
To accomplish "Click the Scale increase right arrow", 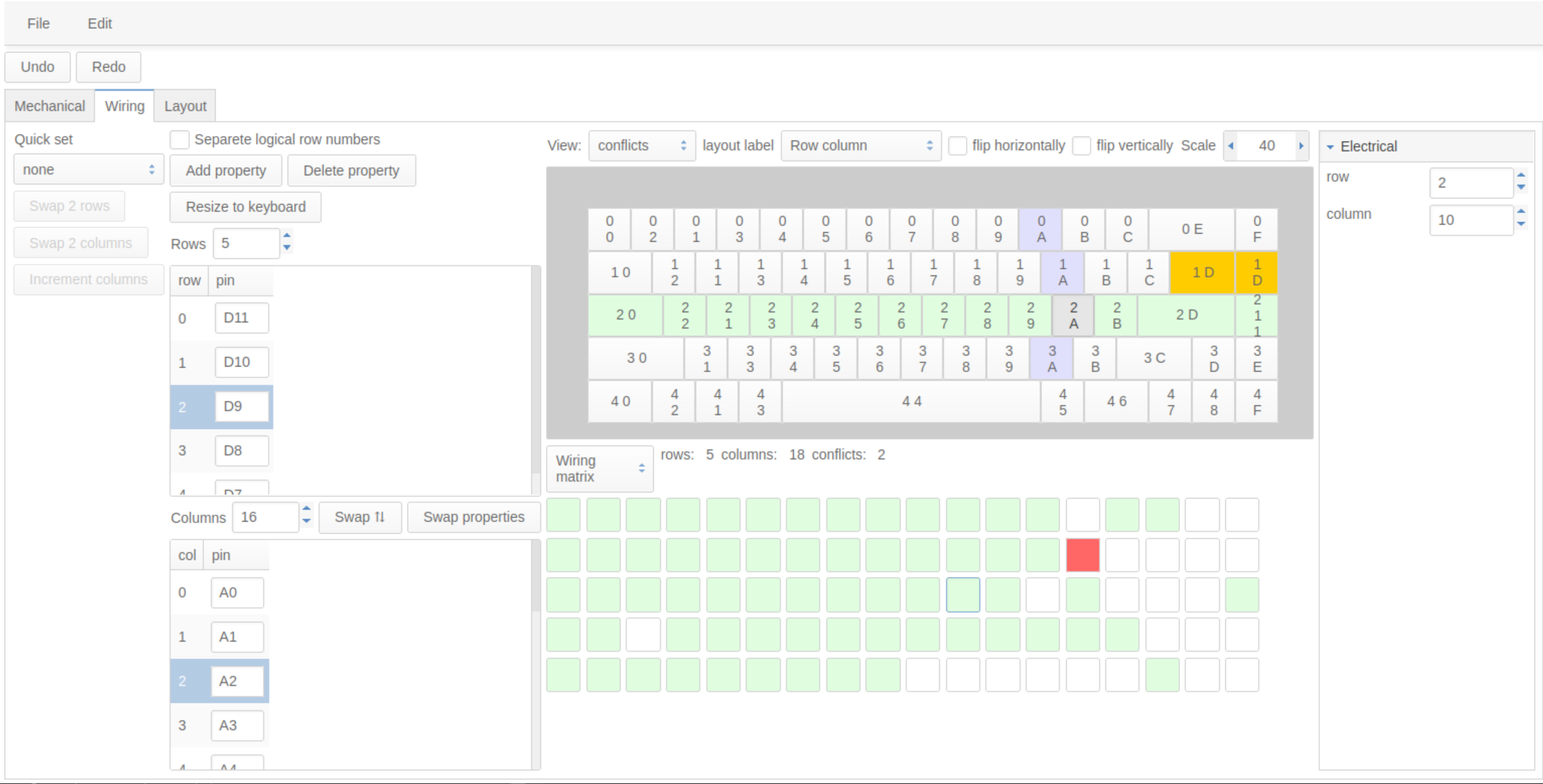I will pyautogui.click(x=1301, y=146).
